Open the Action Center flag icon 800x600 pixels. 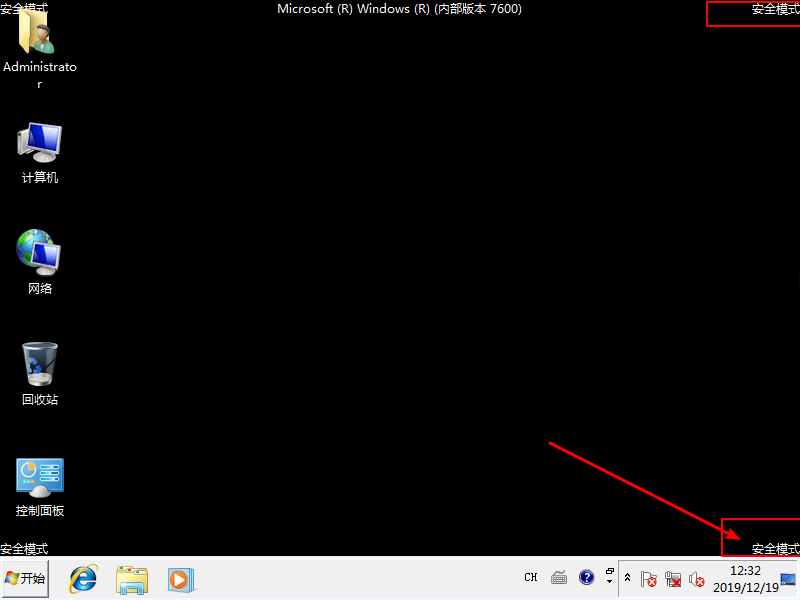(648, 578)
